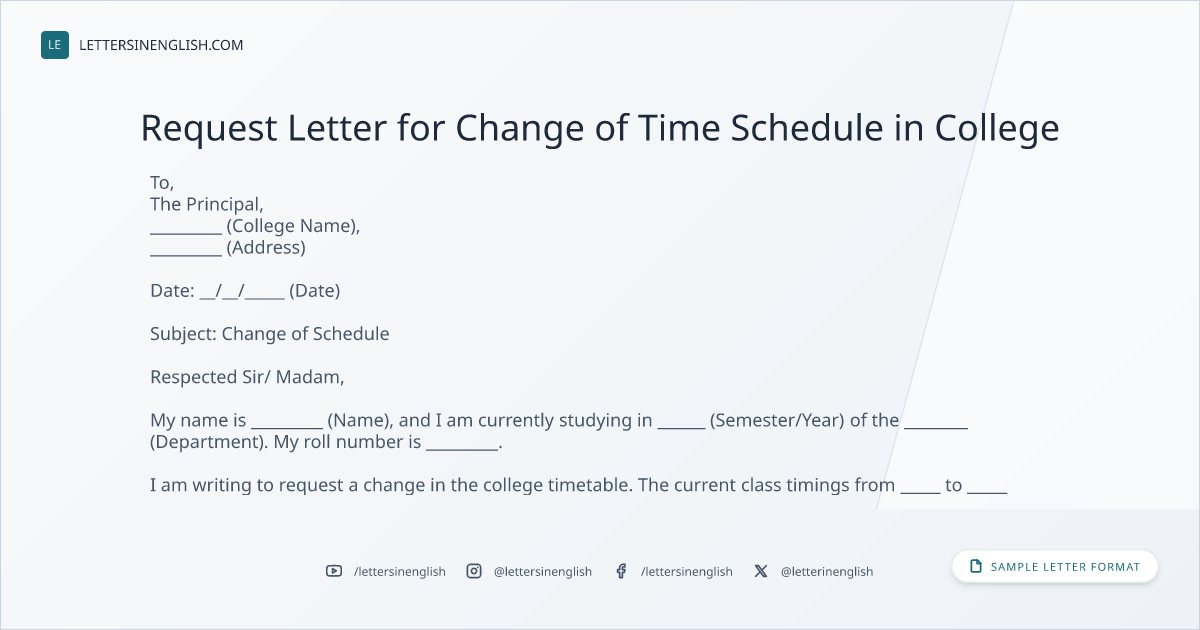Click the Instagram icon
Viewport: 1200px width, 630px height.
point(474,571)
